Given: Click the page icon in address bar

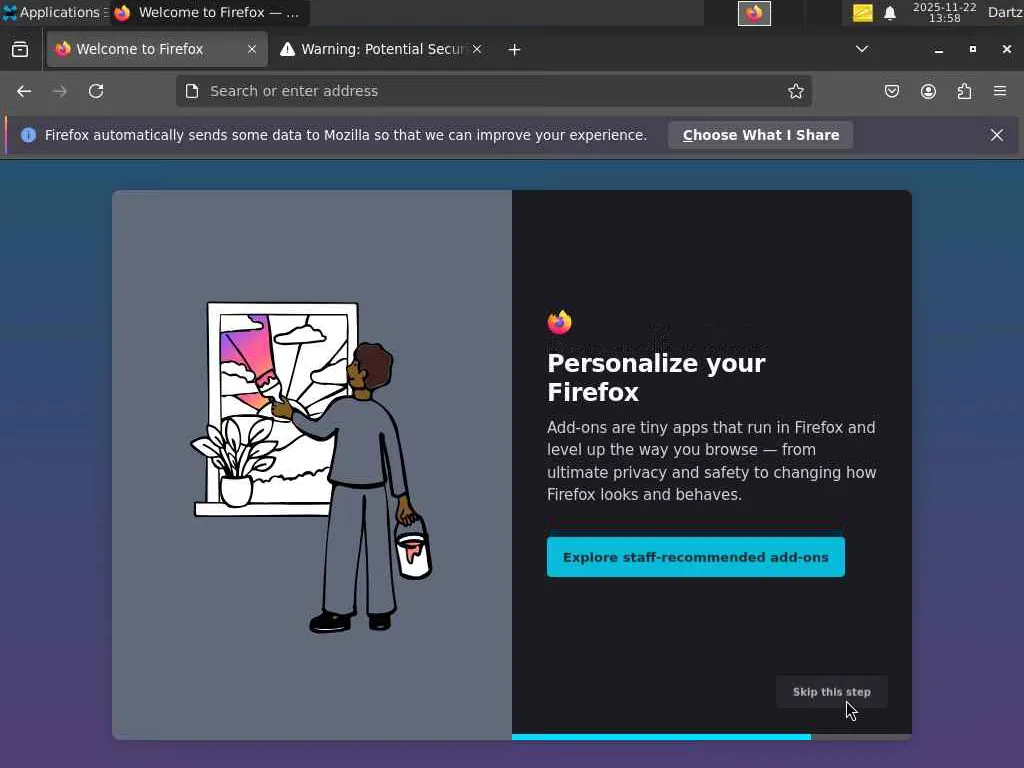Looking at the screenshot, I should pos(192,91).
